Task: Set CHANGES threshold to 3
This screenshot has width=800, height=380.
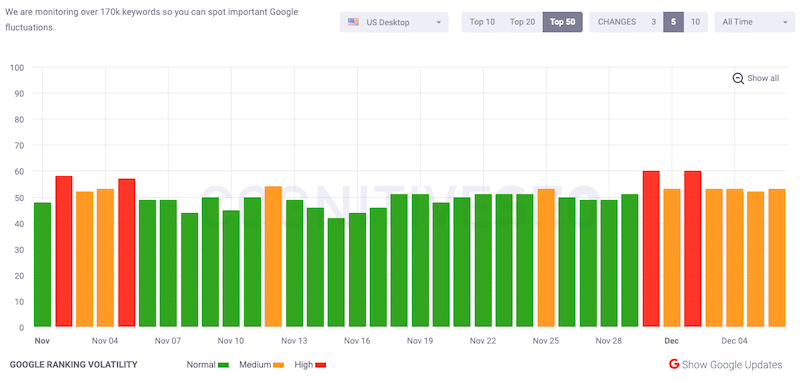Action: [654, 22]
